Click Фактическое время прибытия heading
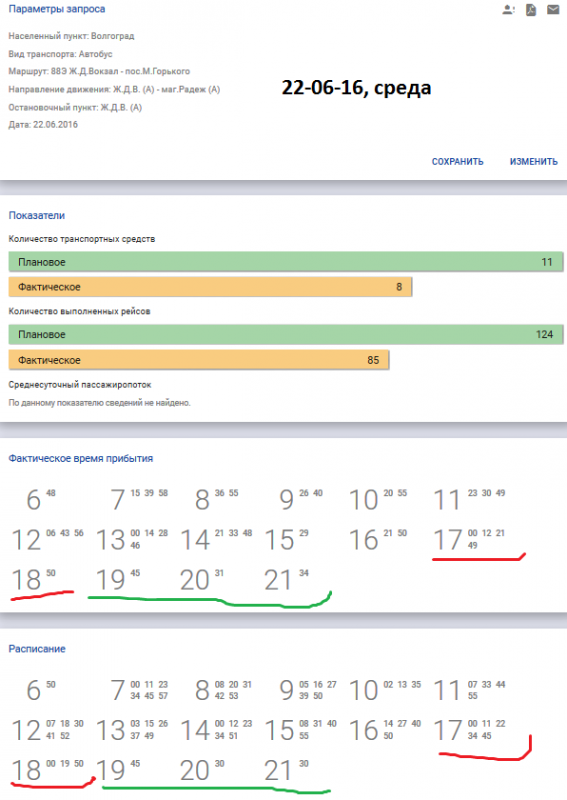Screen dimensions: 567x800 click(81, 458)
